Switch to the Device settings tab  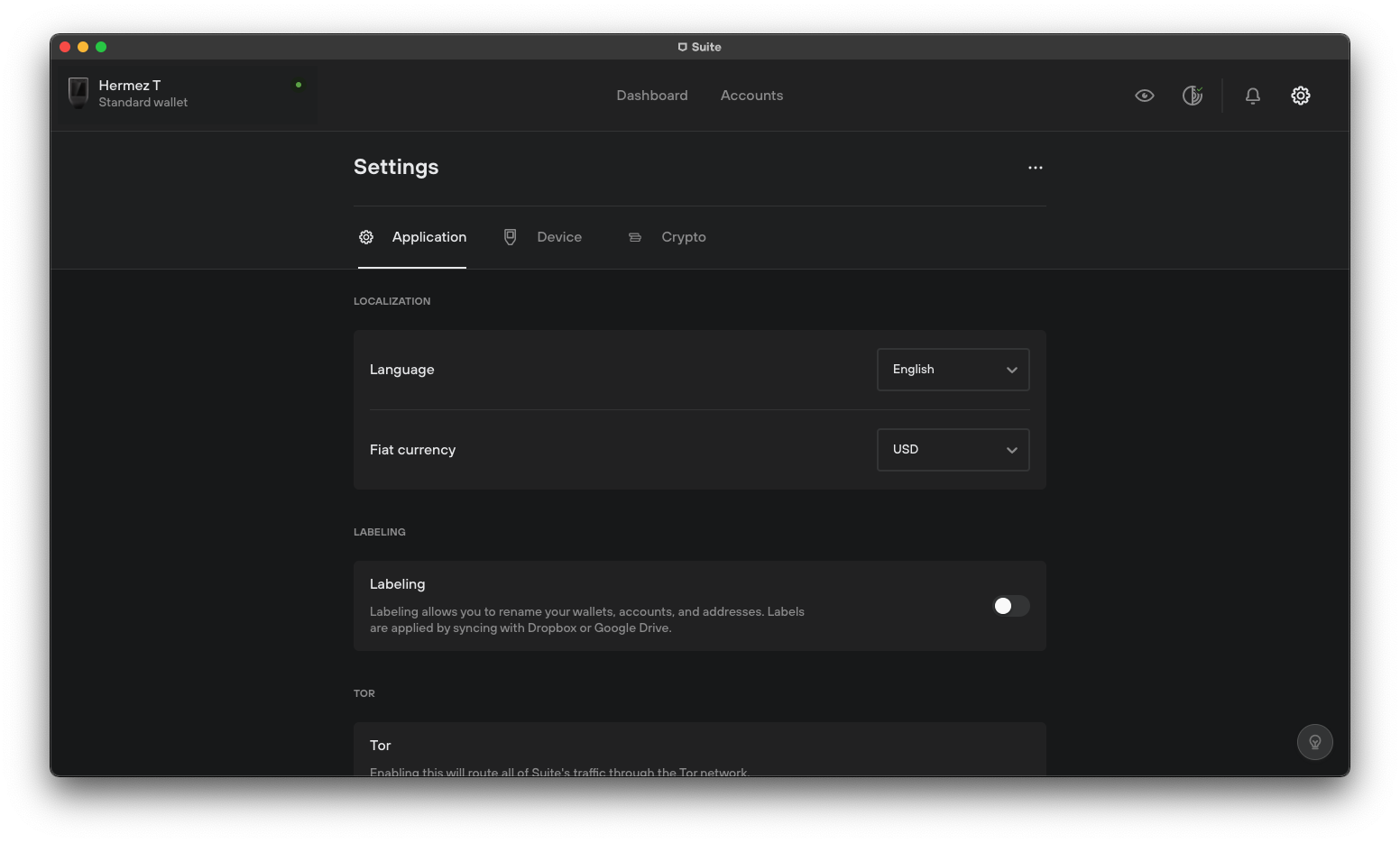point(559,236)
